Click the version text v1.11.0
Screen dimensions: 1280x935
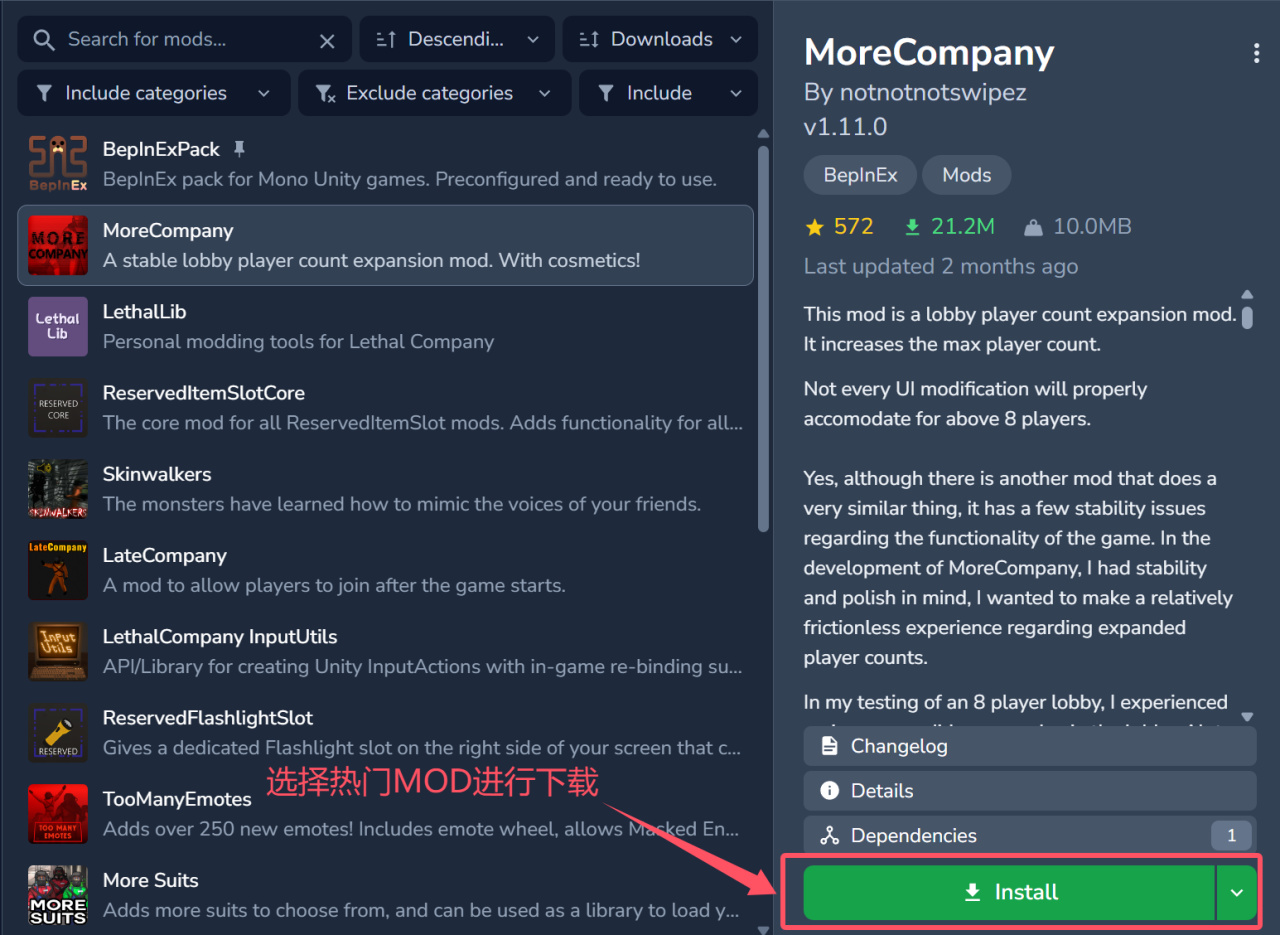[x=845, y=127]
